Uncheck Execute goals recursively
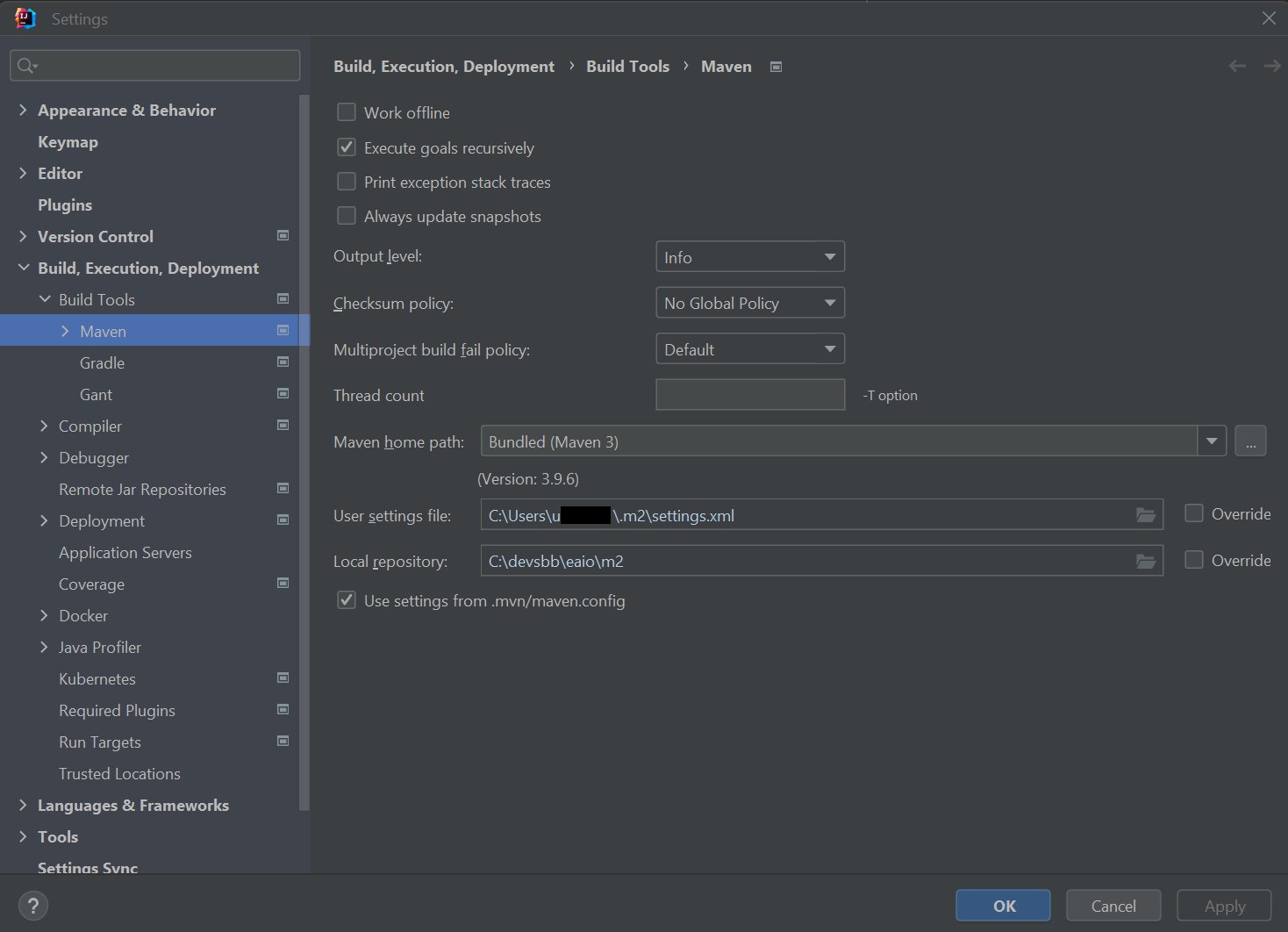This screenshot has width=1288, height=932. point(347,147)
